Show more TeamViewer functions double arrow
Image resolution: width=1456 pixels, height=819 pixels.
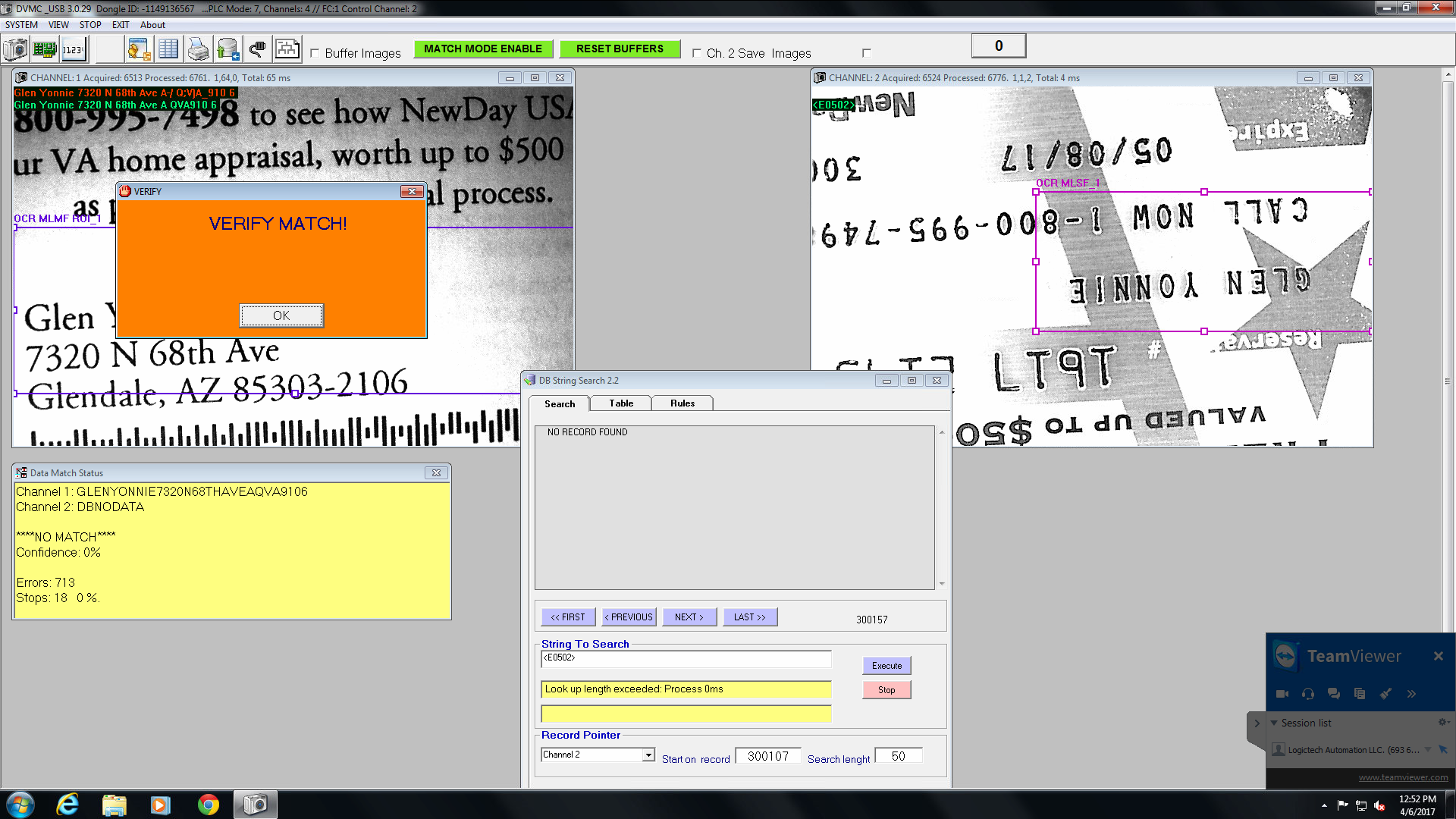[x=1411, y=693]
